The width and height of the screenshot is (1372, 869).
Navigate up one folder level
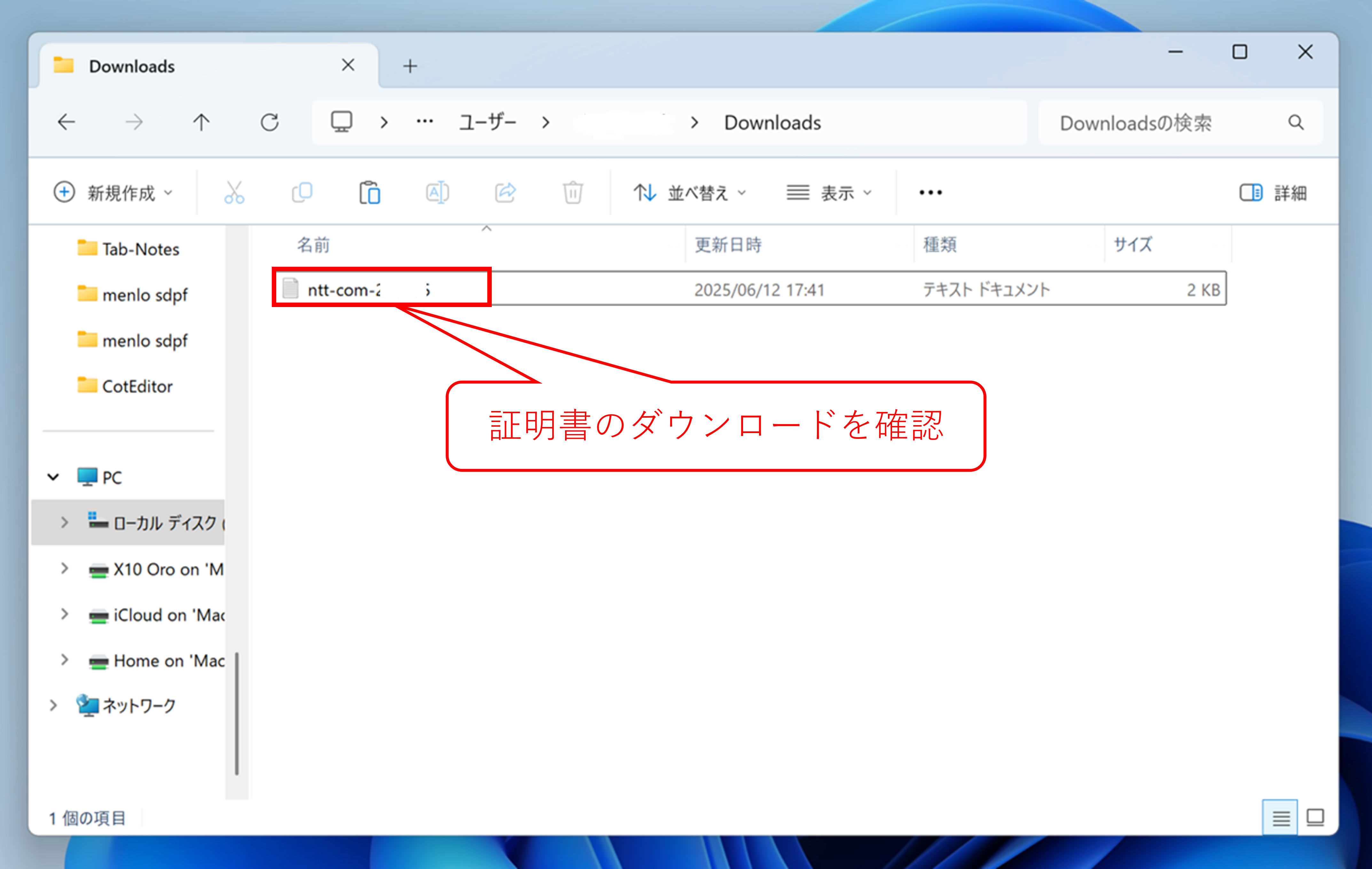pos(201,122)
